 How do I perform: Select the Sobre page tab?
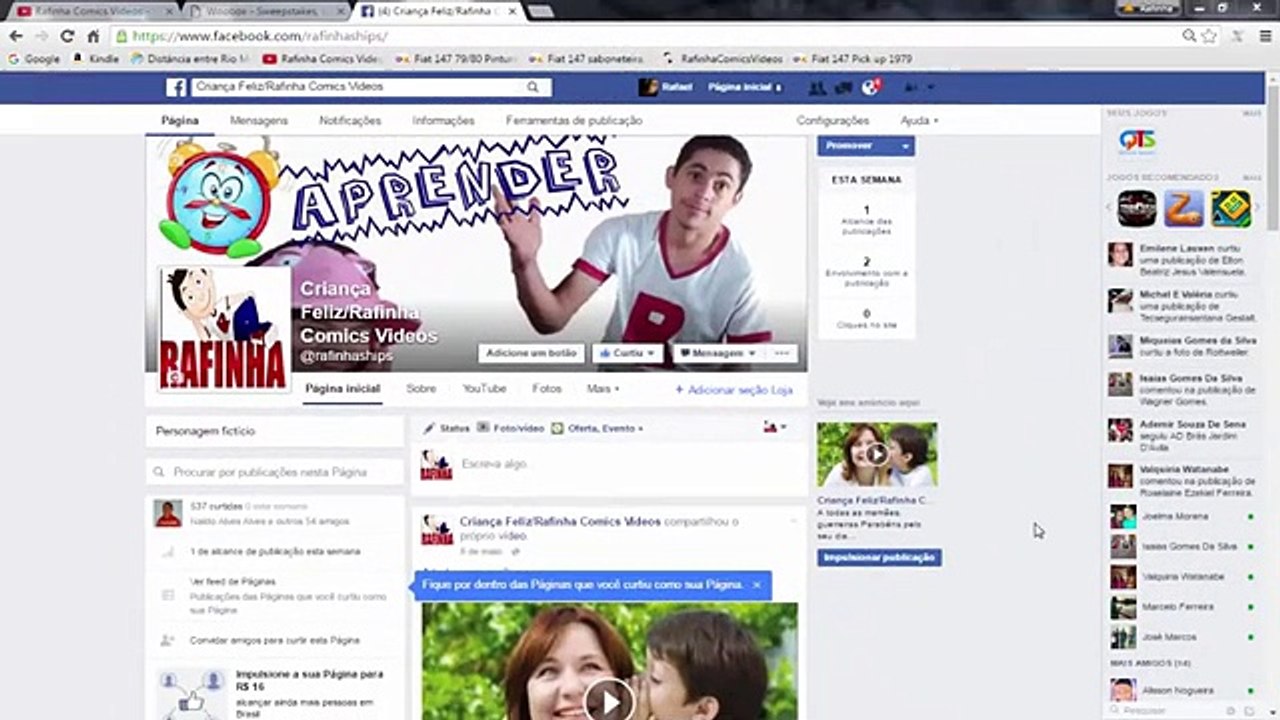(421, 388)
